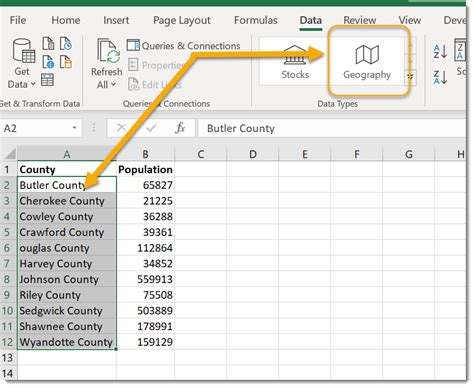Screen dimensions: 474x388
Task: Click the greyed Properties button
Action: click(x=157, y=65)
